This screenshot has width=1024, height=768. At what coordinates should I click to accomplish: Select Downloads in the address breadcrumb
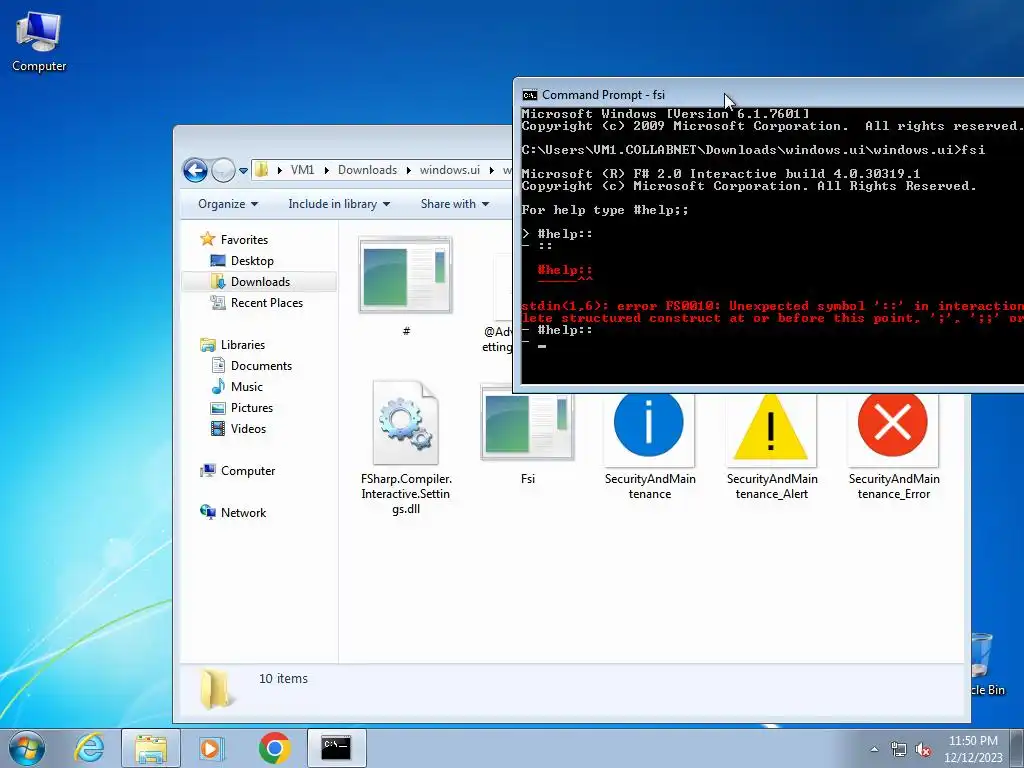pos(367,170)
